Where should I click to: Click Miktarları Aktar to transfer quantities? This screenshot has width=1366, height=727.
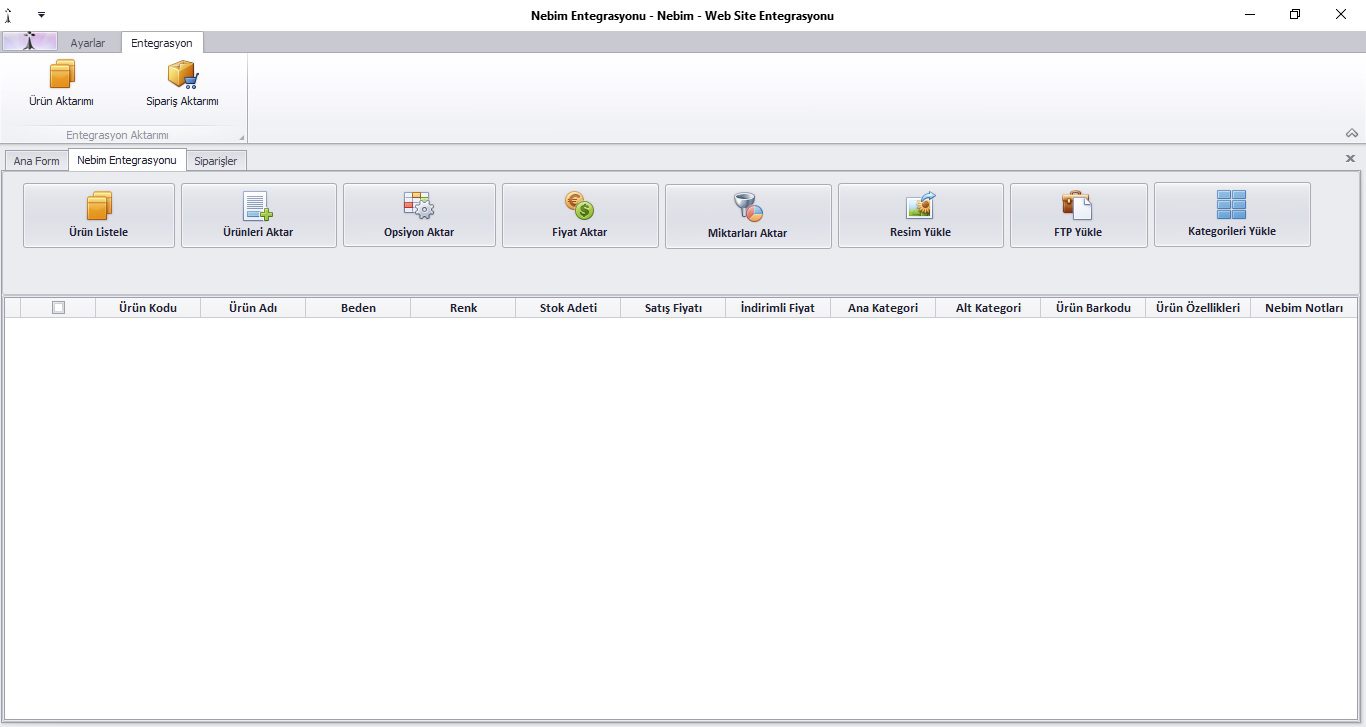tap(748, 216)
